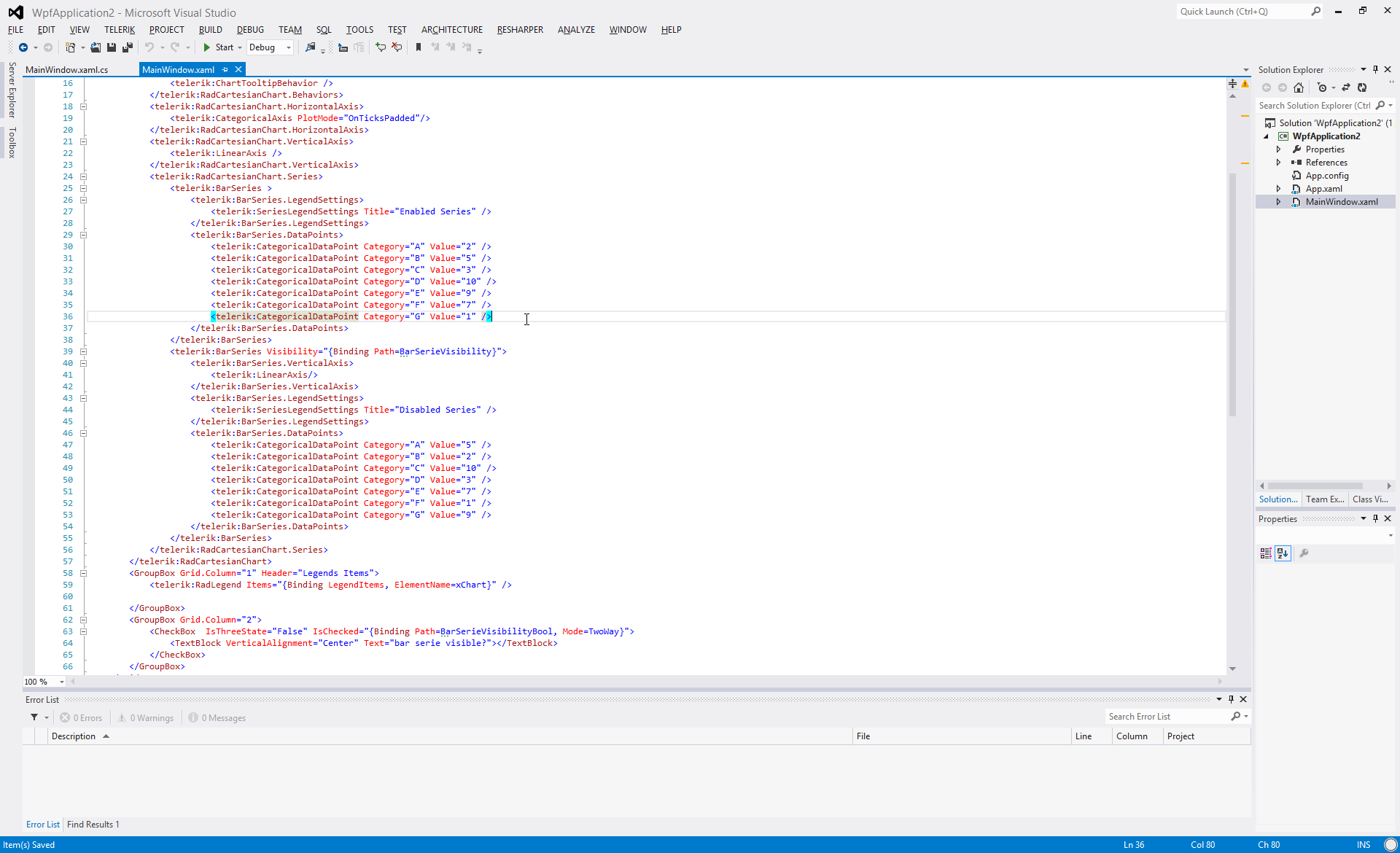
Task: Click the Start debugging button
Action: [x=218, y=47]
